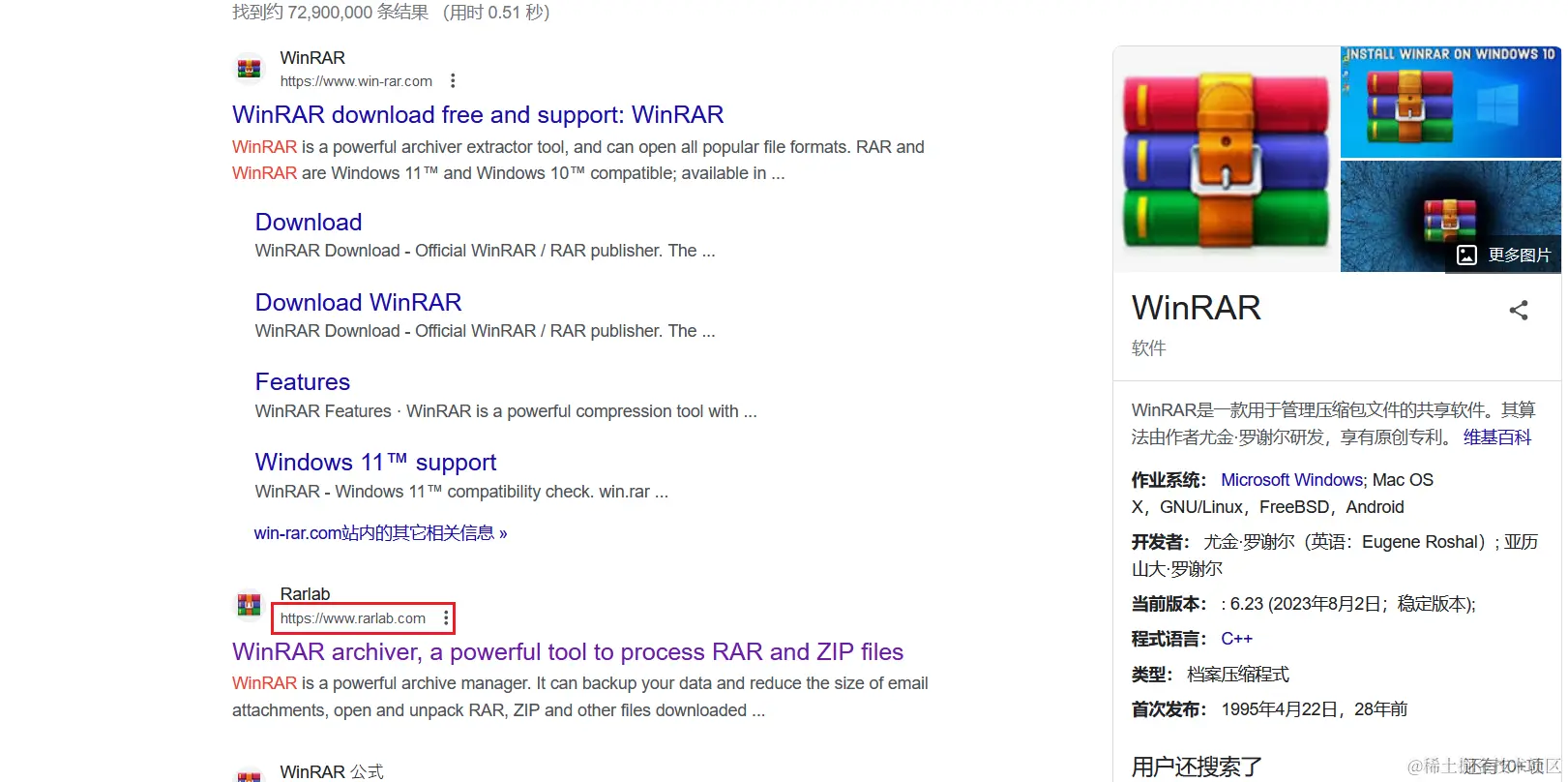Click the 'WinRAR' site name above win-rar.com
The width and height of the screenshot is (1568, 782).
pos(312,58)
